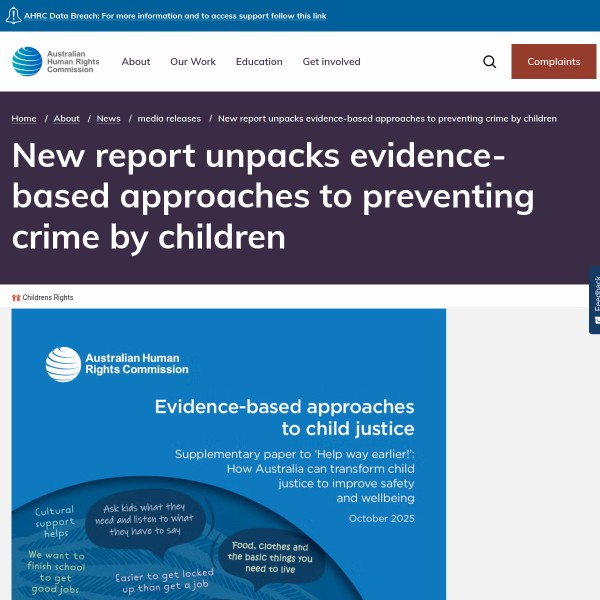The image size is (600, 600).
Task: Select Education in the main navigation
Action: (x=259, y=62)
